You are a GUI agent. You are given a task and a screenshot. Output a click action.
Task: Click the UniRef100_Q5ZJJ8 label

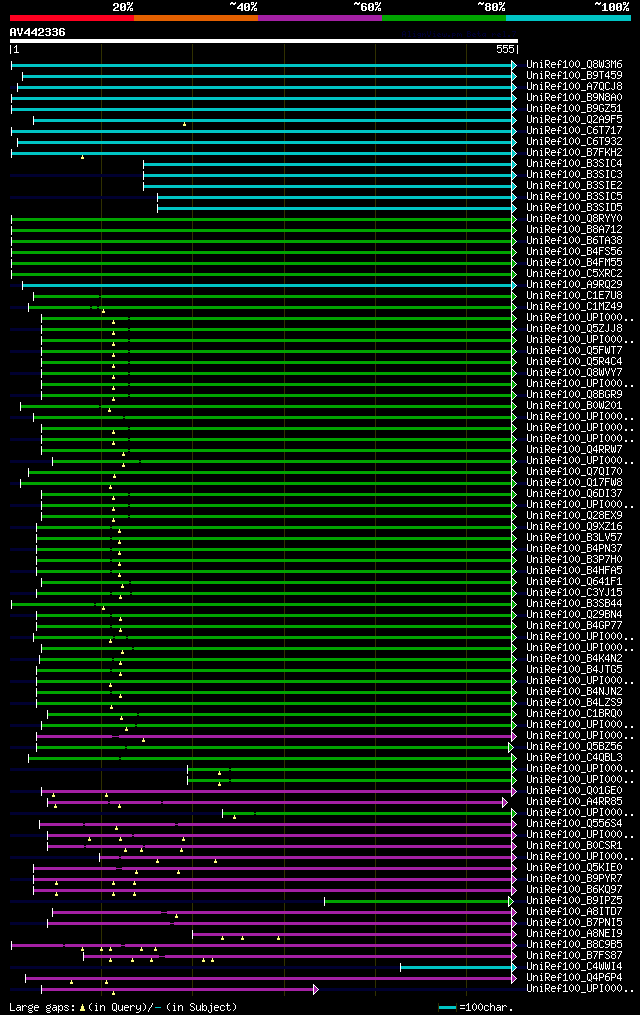click(x=575, y=329)
